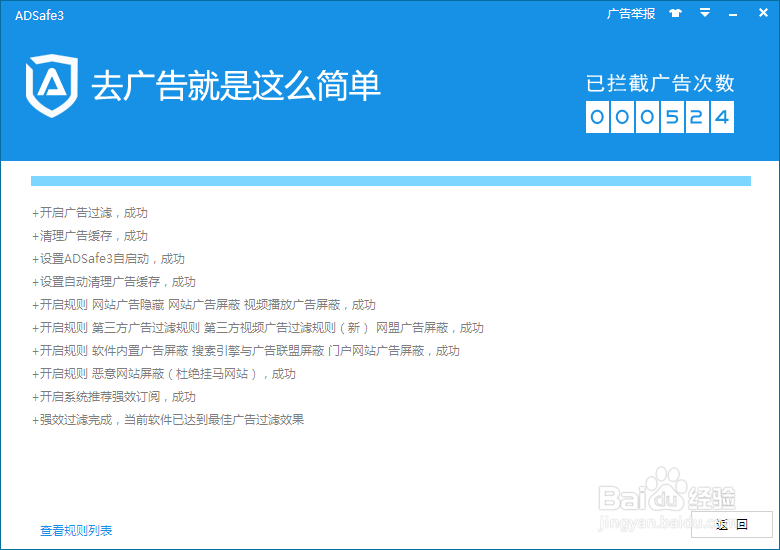Viewport: 780px width, 550px height.
Task: Close the ADSafe3 window
Action: click(761, 14)
